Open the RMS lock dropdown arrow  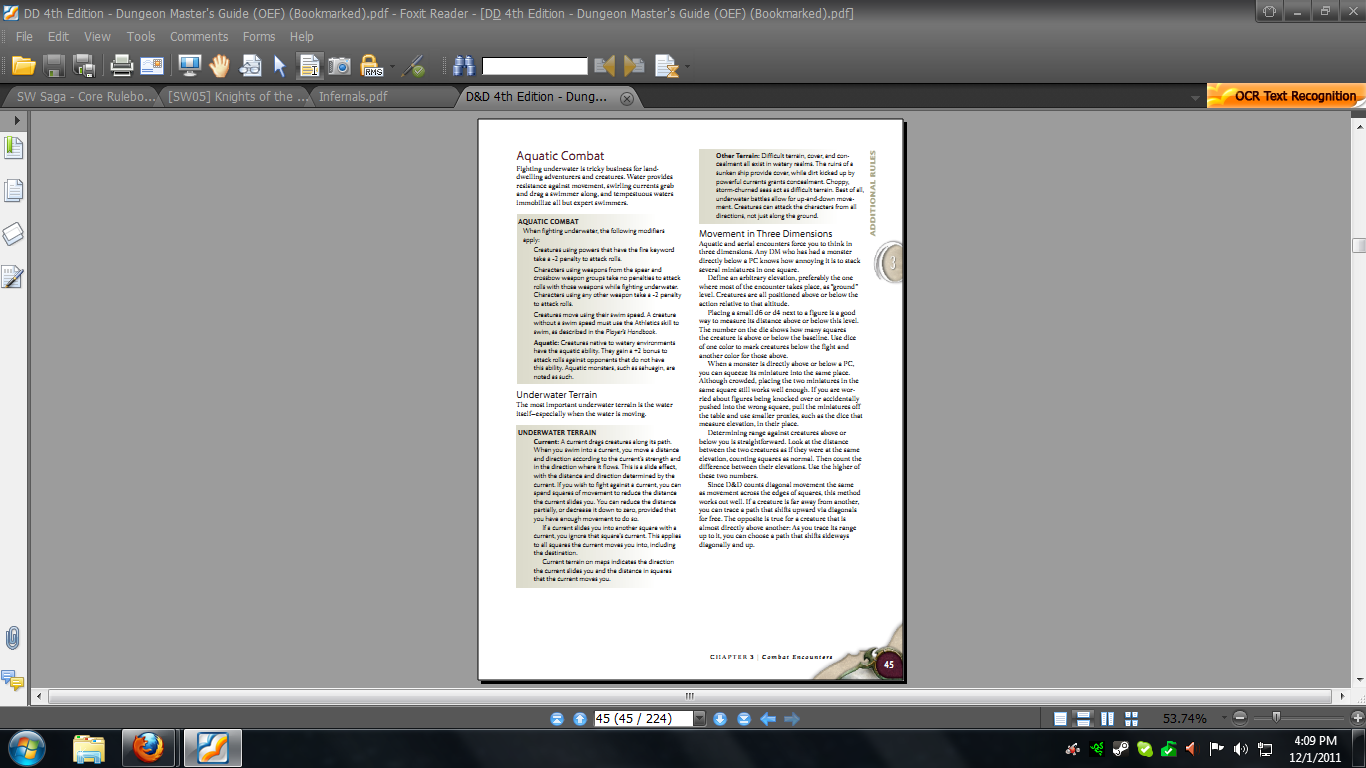pyautogui.click(x=392, y=67)
